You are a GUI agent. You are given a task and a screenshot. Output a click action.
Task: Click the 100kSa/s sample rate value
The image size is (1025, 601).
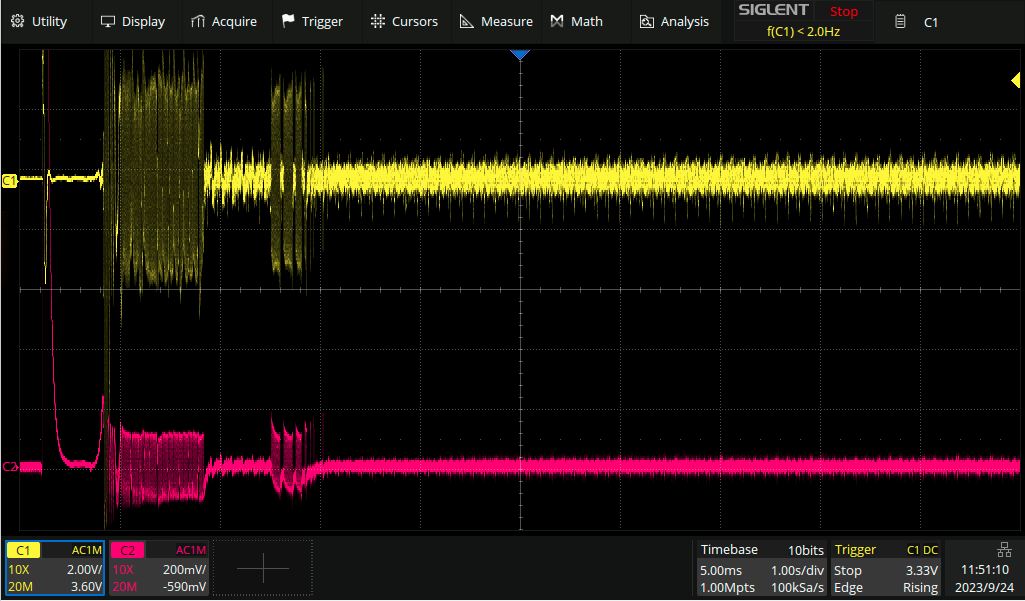click(x=798, y=588)
